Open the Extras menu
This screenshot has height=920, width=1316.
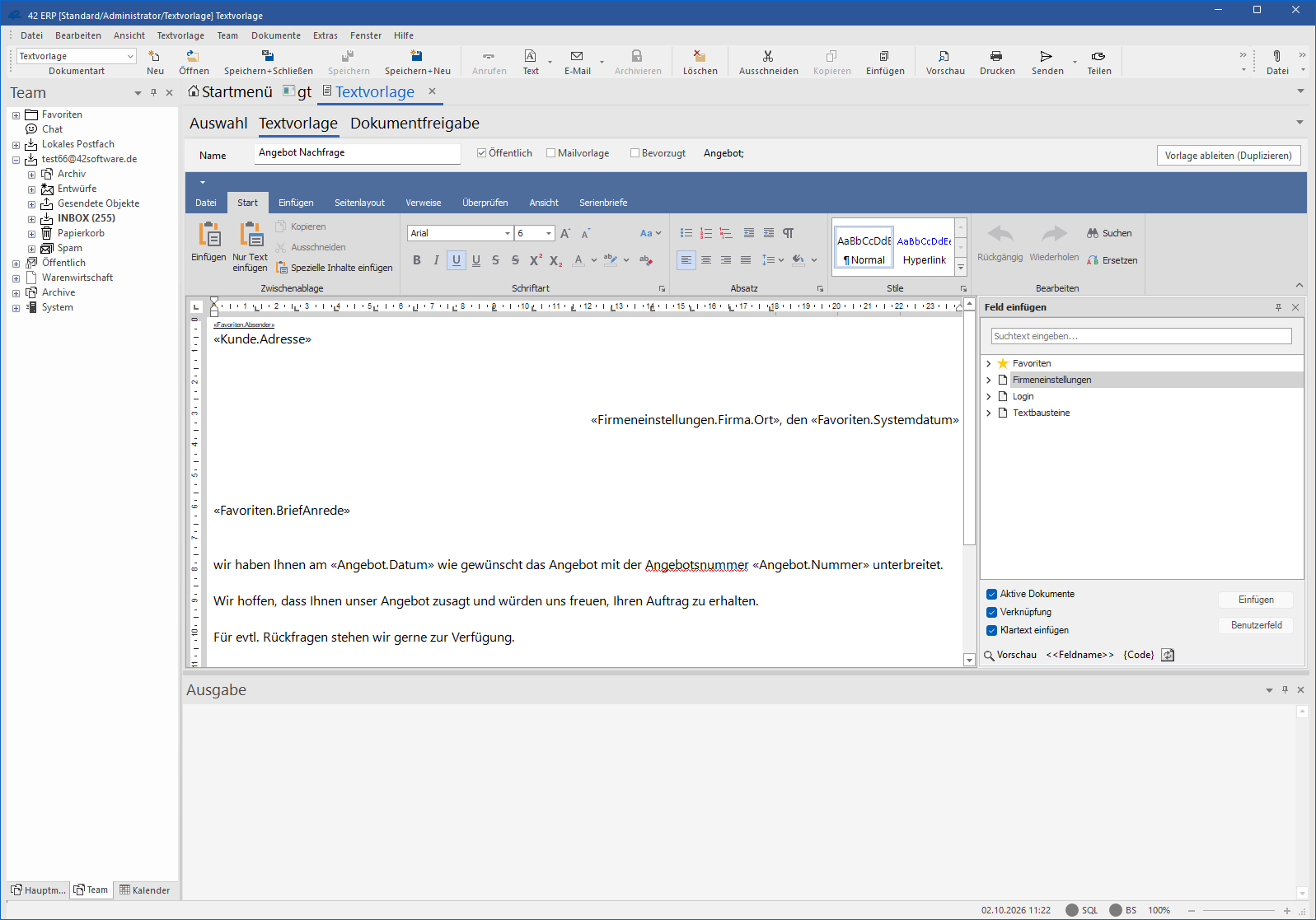pos(325,35)
